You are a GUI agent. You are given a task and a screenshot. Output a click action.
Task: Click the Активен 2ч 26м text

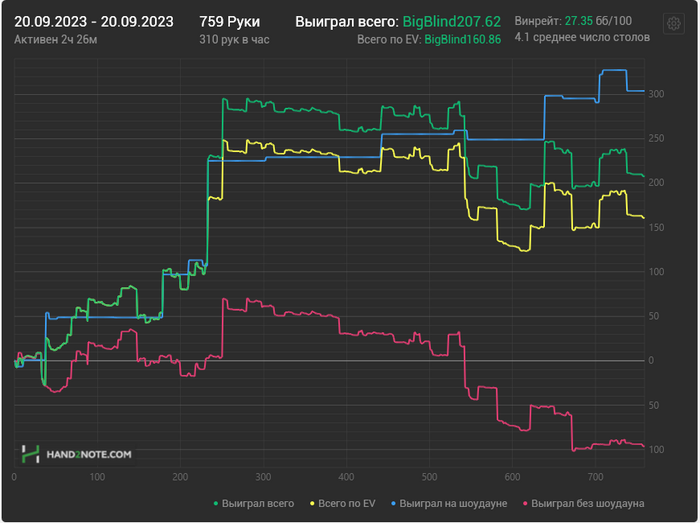coord(56,40)
